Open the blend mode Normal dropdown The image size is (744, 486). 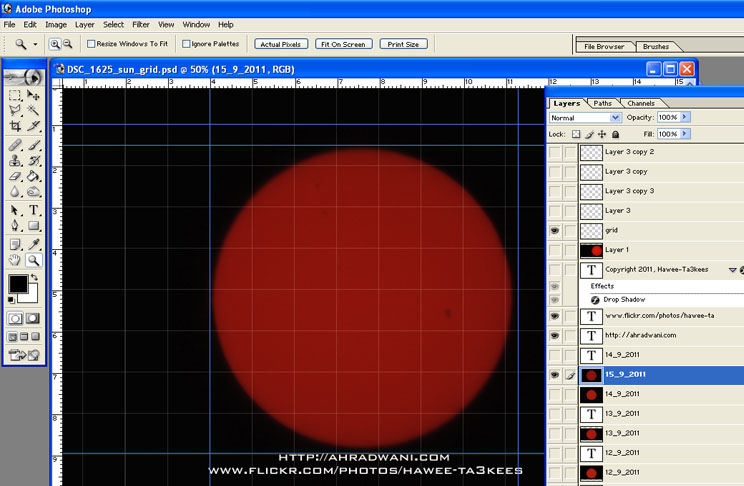[615, 118]
